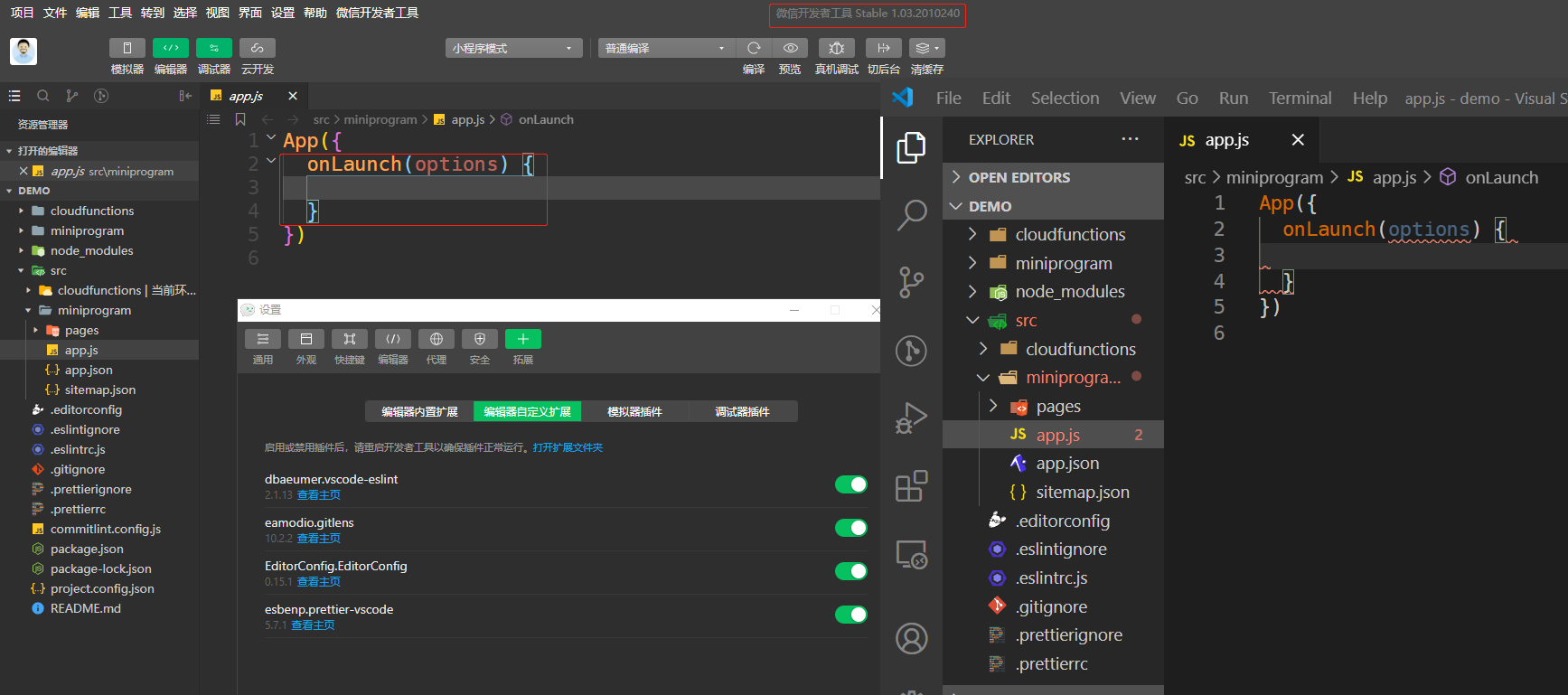Screen dimensions: 1568x695
Task: Collapse the src folder in VS Code explorer
Action: coord(972,321)
